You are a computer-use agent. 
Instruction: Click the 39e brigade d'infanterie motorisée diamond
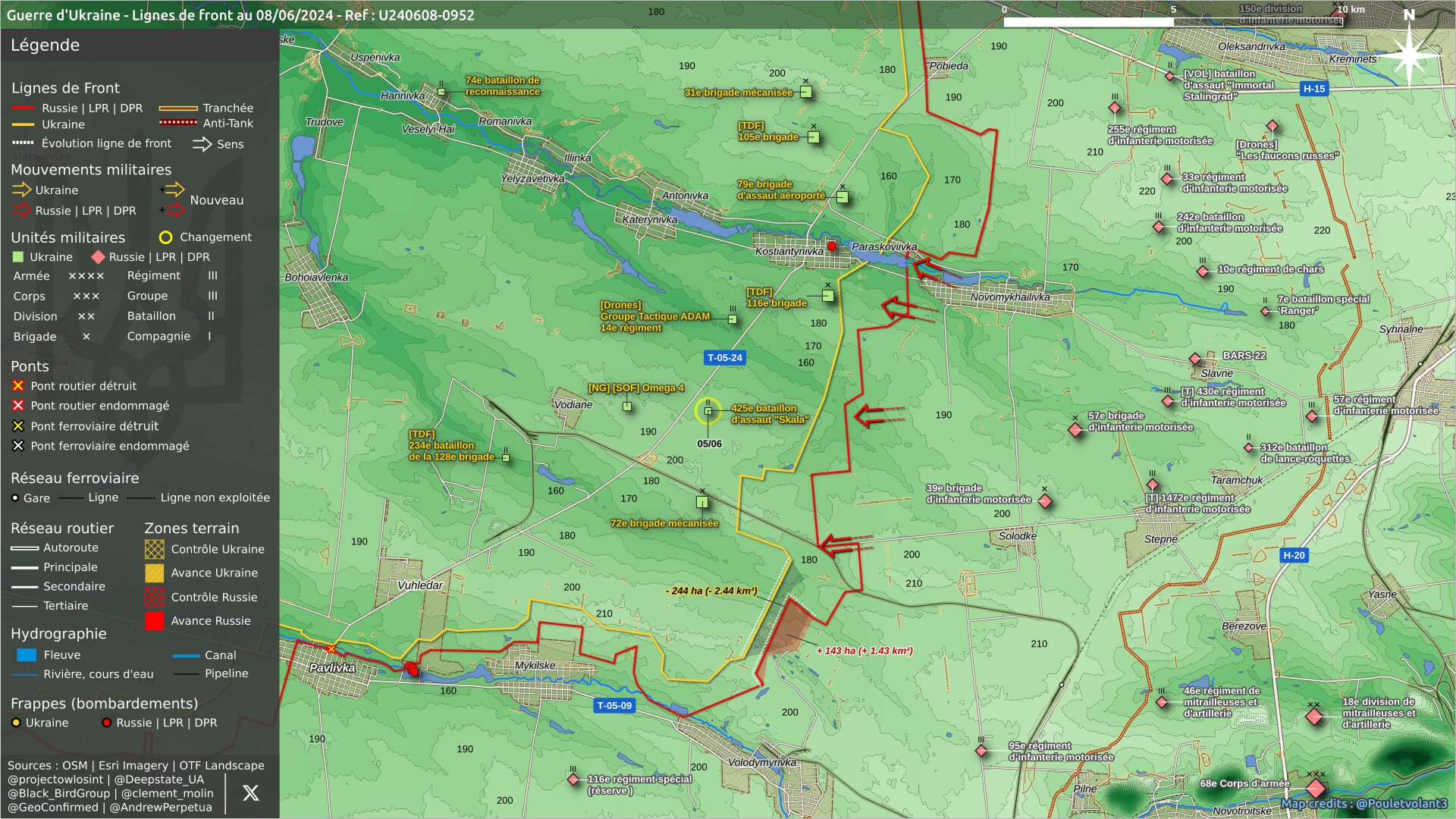1044,500
